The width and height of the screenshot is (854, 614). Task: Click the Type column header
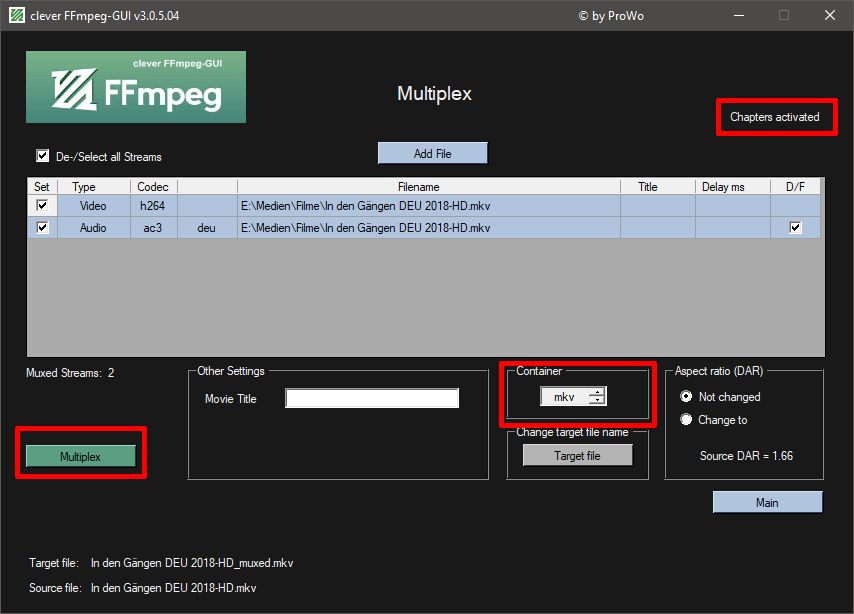[x=94, y=186]
